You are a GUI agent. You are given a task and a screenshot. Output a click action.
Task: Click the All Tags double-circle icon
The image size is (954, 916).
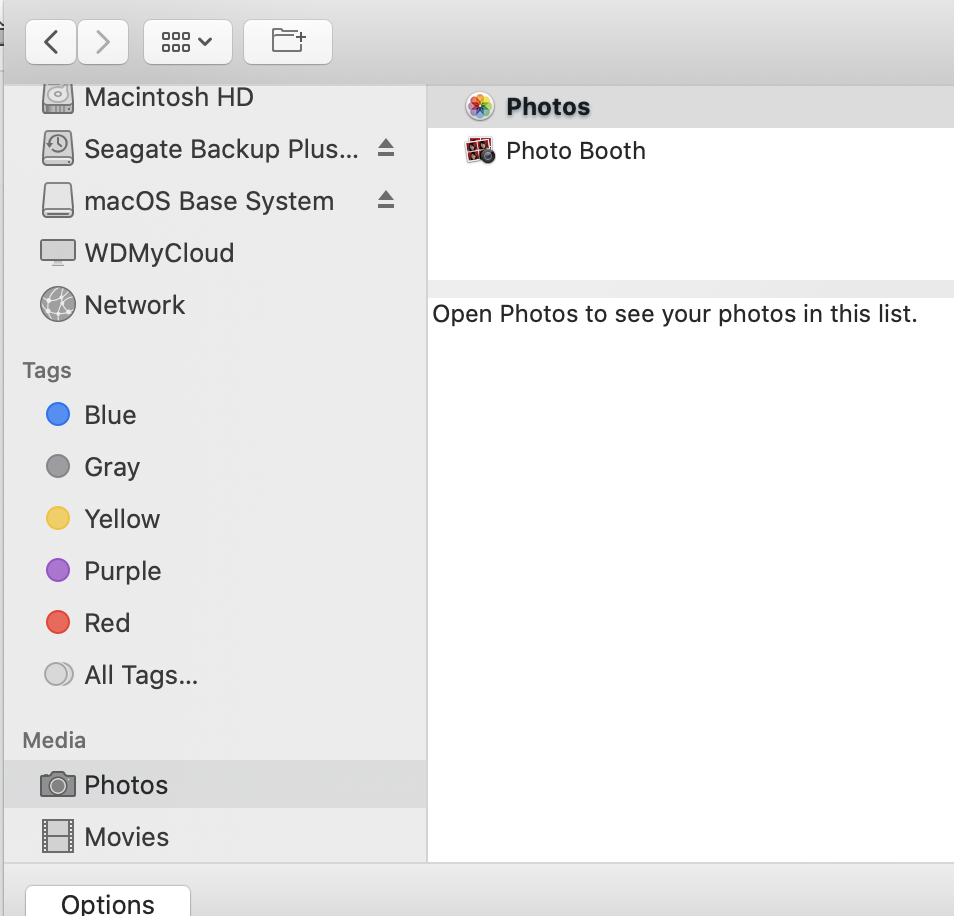(x=59, y=674)
